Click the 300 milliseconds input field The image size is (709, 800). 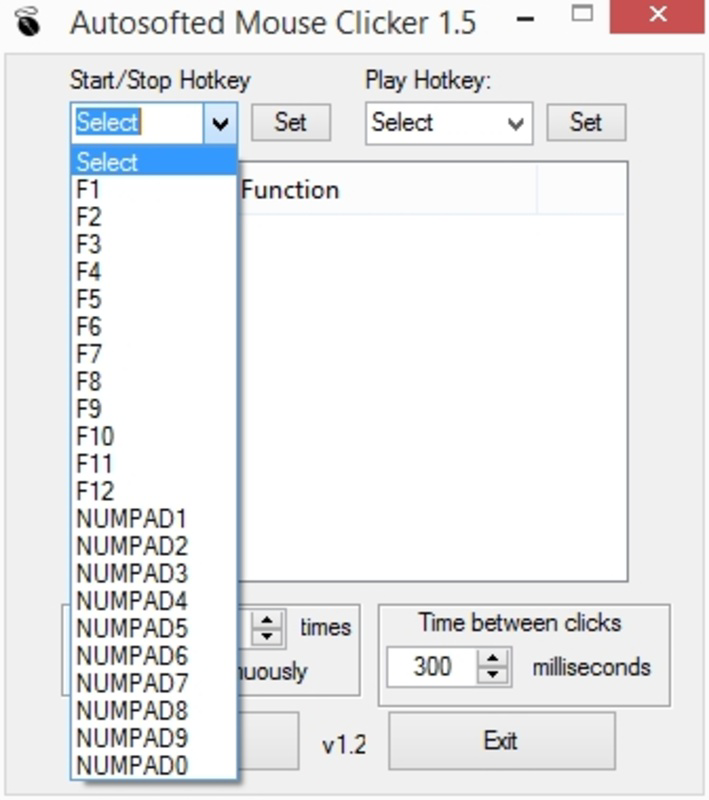(x=433, y=666)
